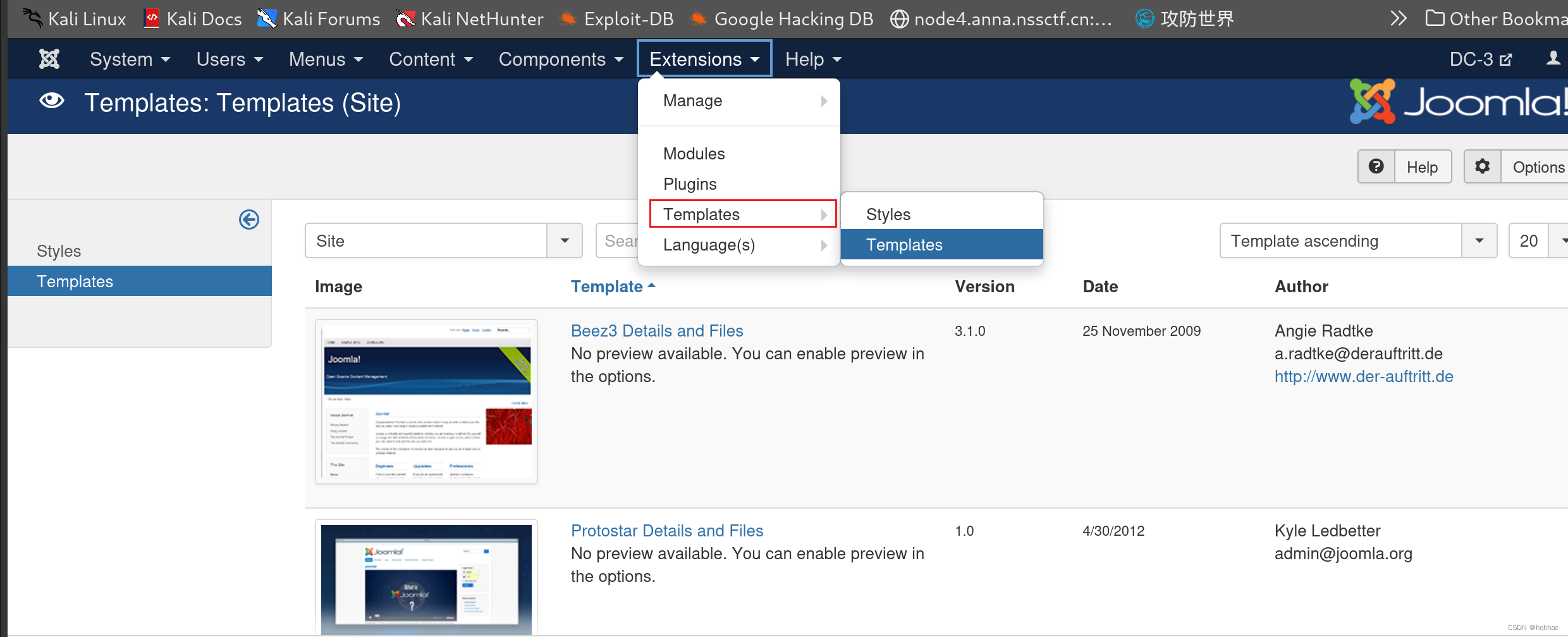Select Modules from the Extensions menu
Image resolution: width=1568 pixels, height=637 pixels.
(739, 154)
